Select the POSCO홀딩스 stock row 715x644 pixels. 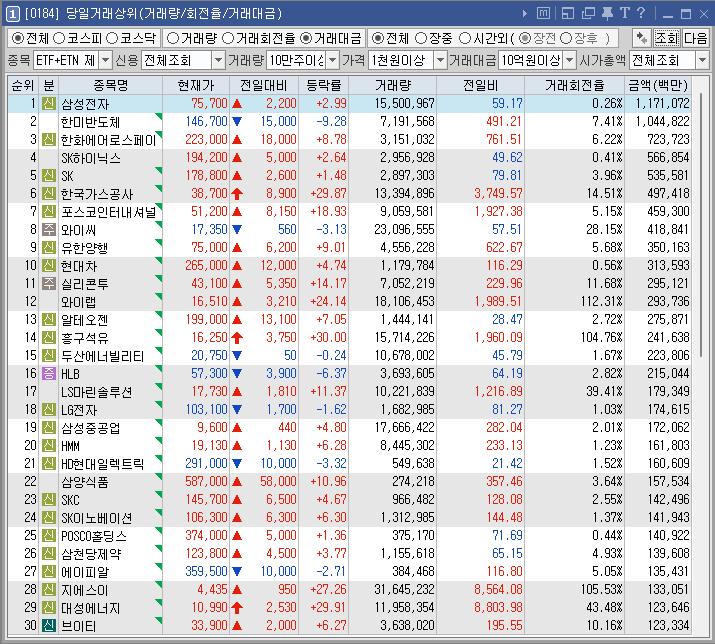click(x=349, y=535)
